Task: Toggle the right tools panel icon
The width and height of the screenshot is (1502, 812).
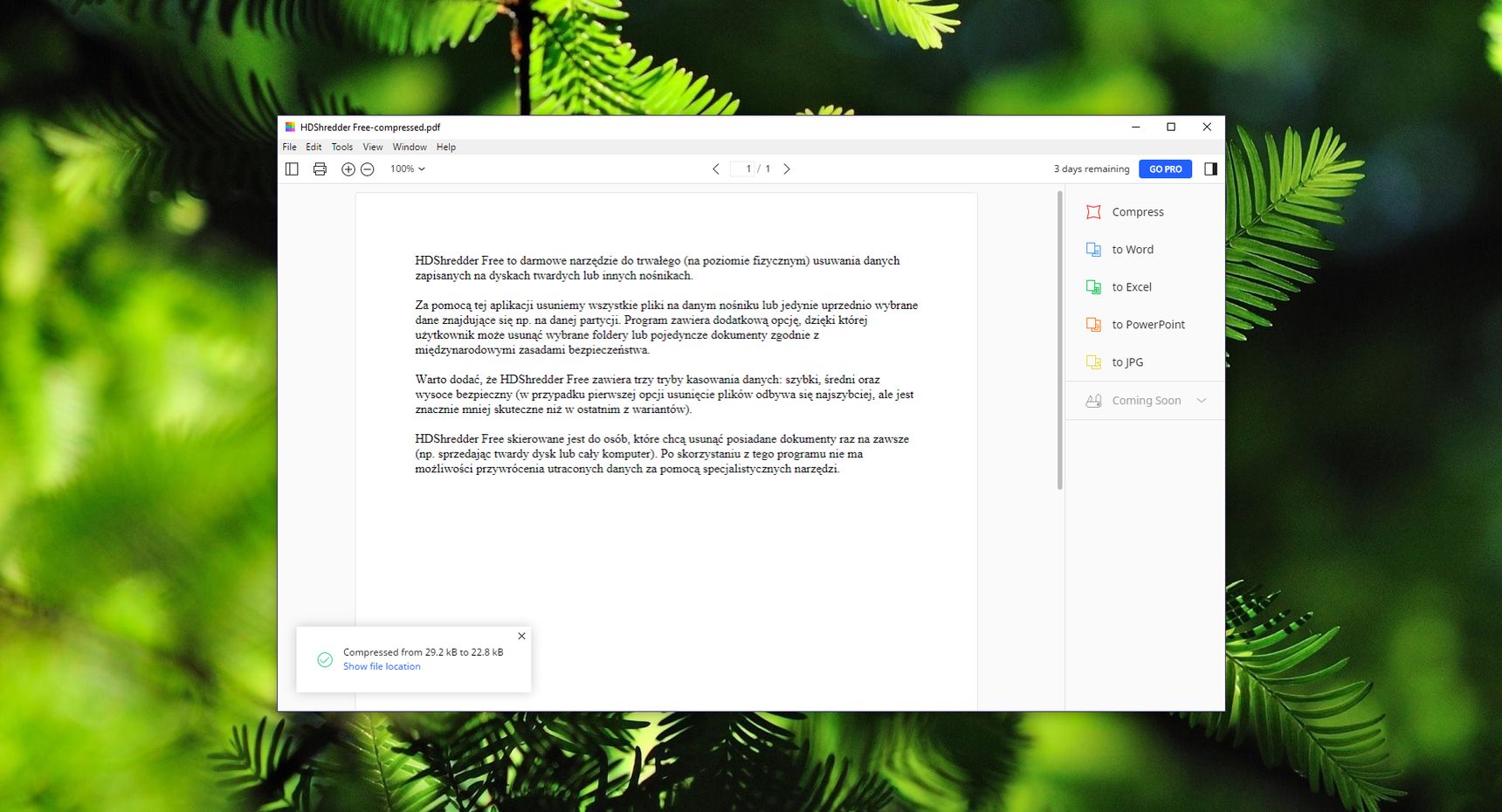Action: 1210,169
